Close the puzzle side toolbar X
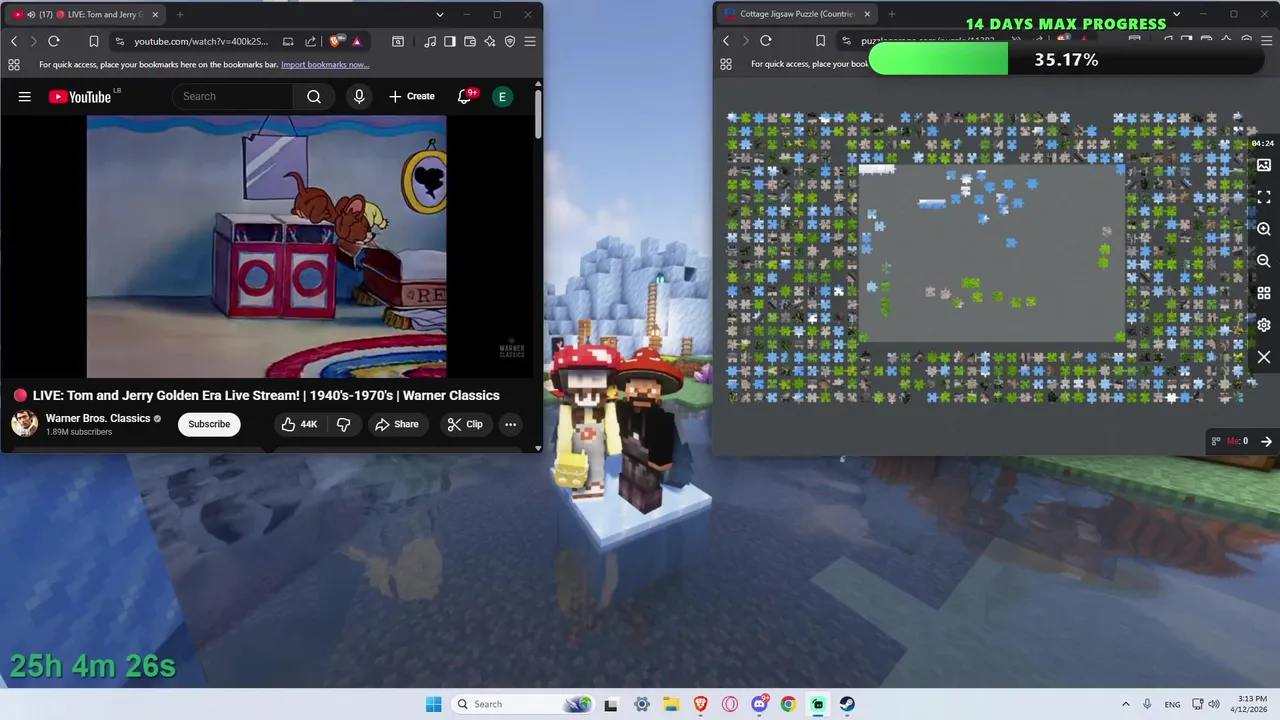This screenshot has width=1280, height=720. point(1264,357)
